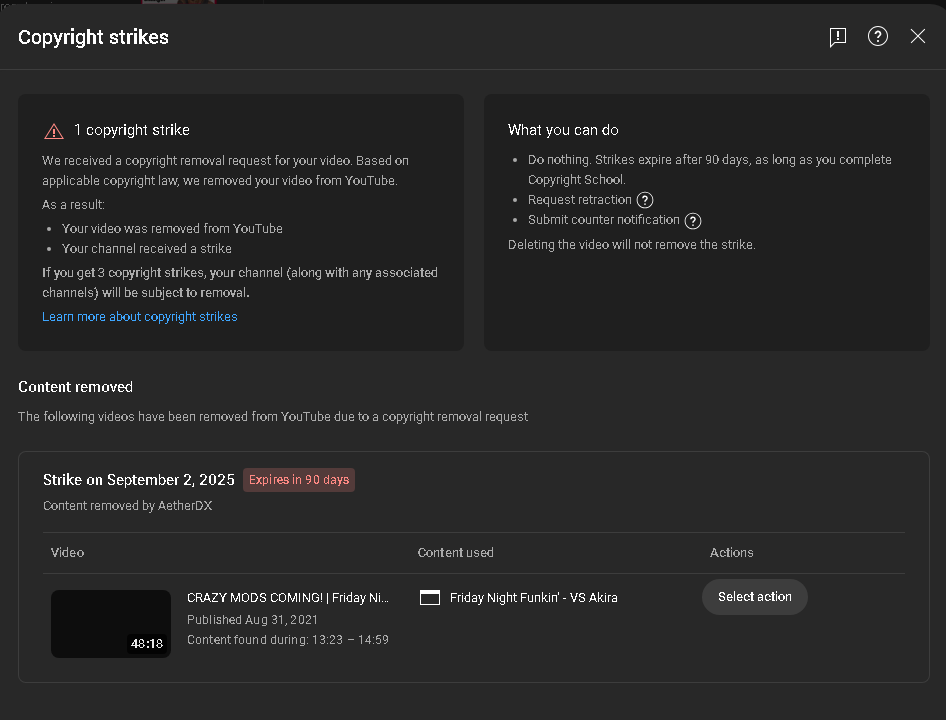
Task: Click the Submit counter notification bullet text
Action: 603,220
